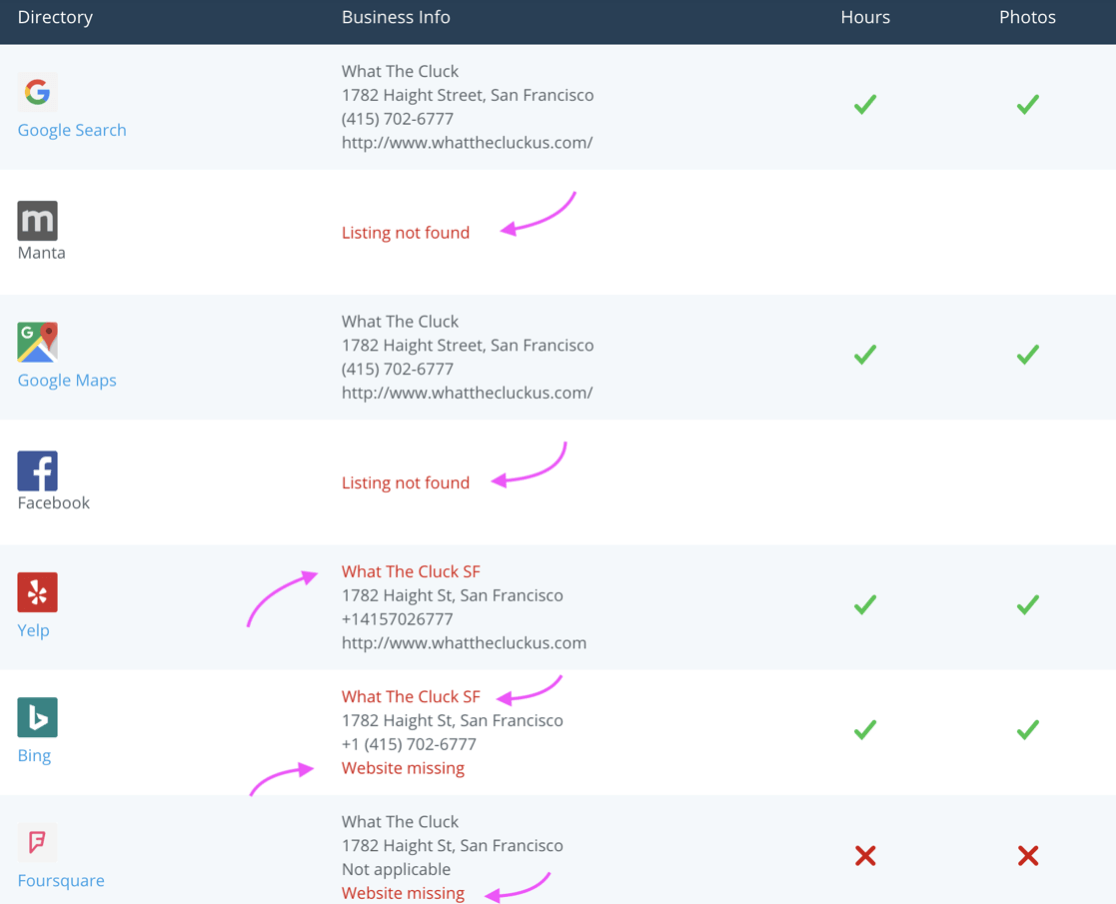Image resolution: width=1116 pixels, height=904 pixels.
Task: Open the Google Maps directory link
Action: click(x=67, y=380)
